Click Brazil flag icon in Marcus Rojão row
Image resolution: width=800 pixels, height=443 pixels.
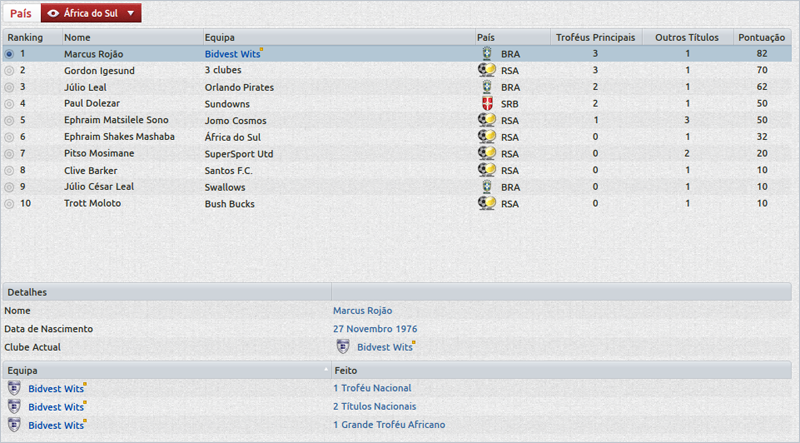click(x=487, y=54)
